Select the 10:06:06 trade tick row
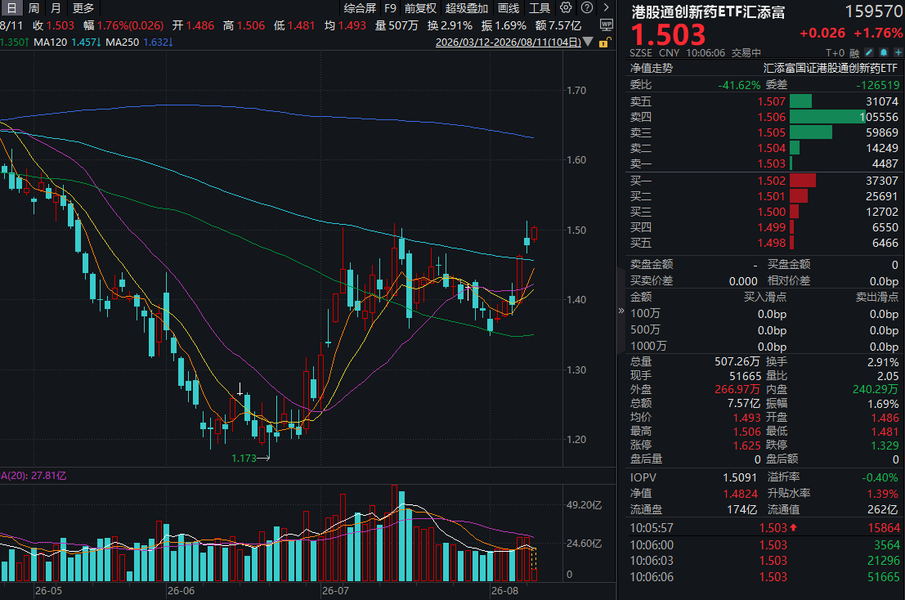 pyautogui.click(x=765, y=577)
